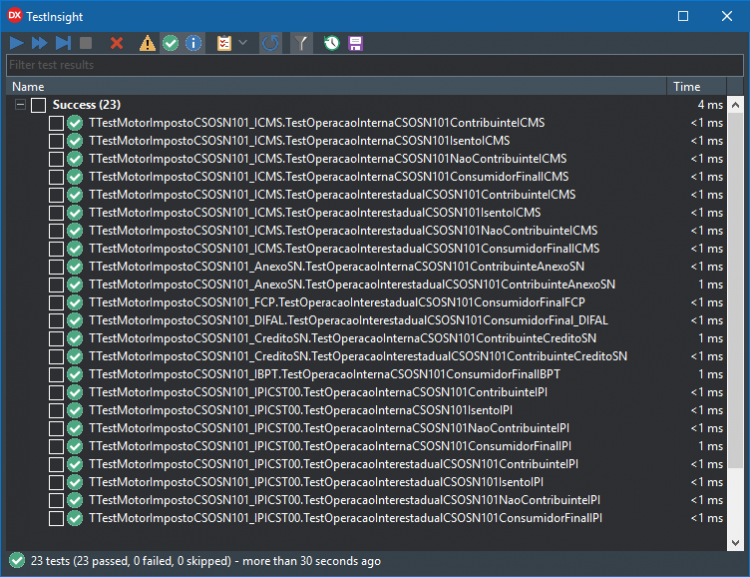750x577 pixels.
Task: Check the box for TestOperacaoInternaCSOSN101ContribuinteIPI
Action: pos(56,393)
